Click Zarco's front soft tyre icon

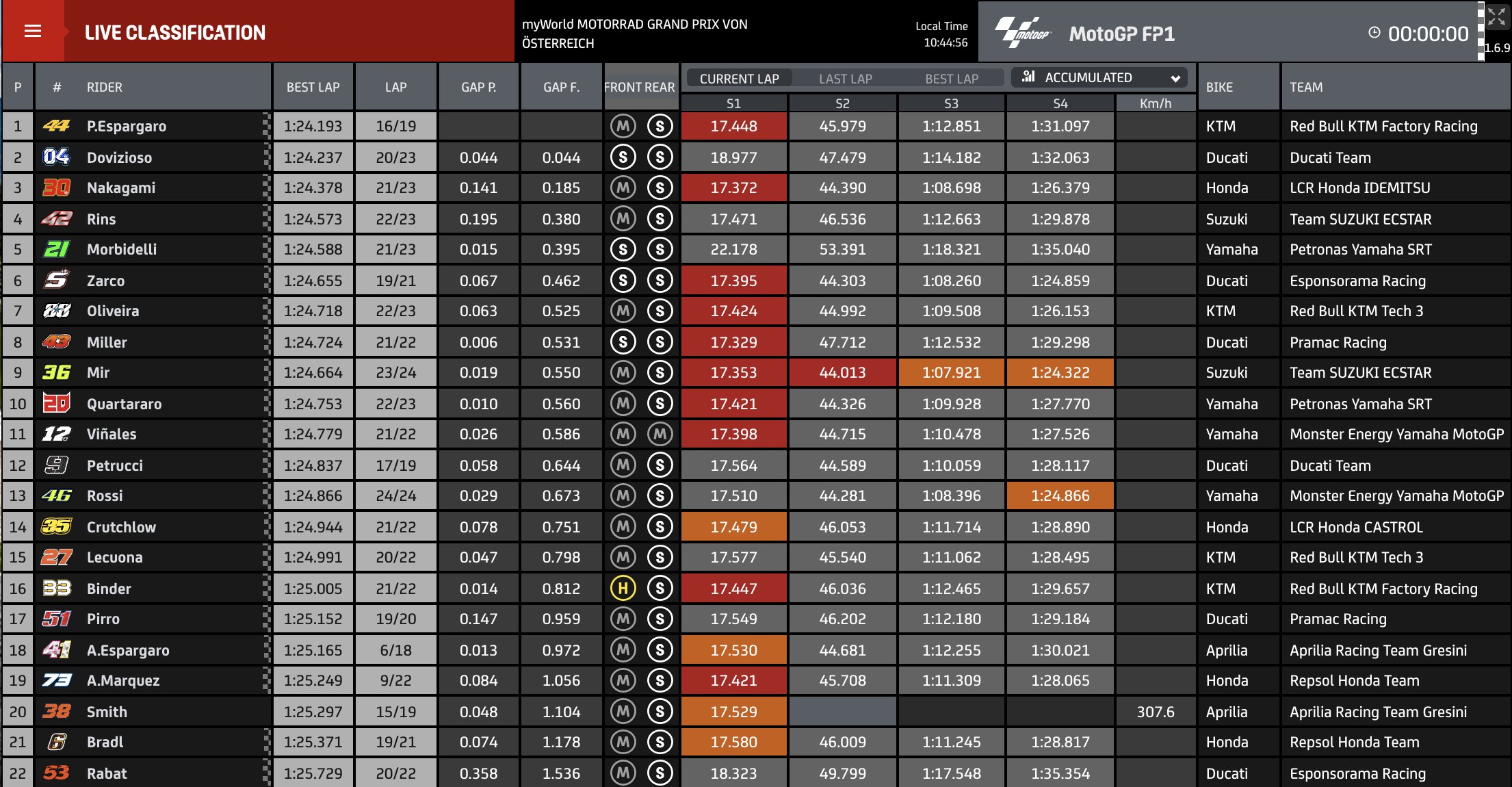point(623,281)
